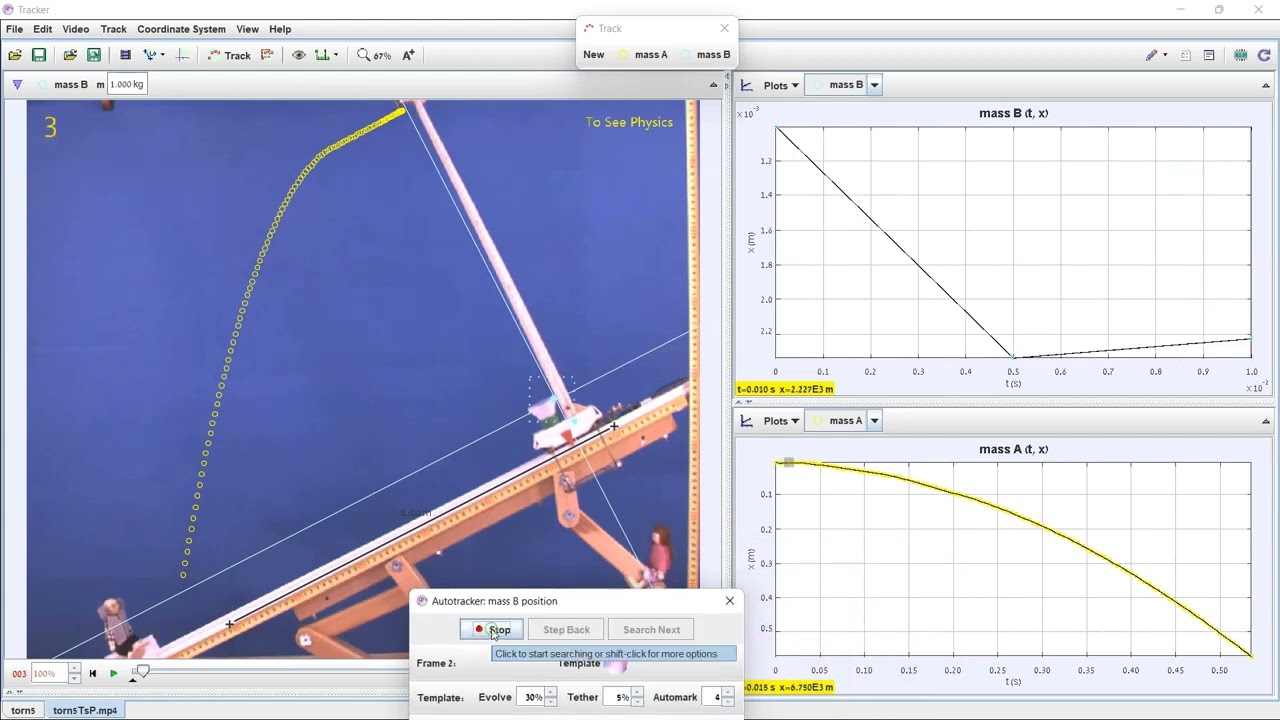Click the trail length graph icon
Screen dimensions: 1280x720
click(x=322, y=55)
